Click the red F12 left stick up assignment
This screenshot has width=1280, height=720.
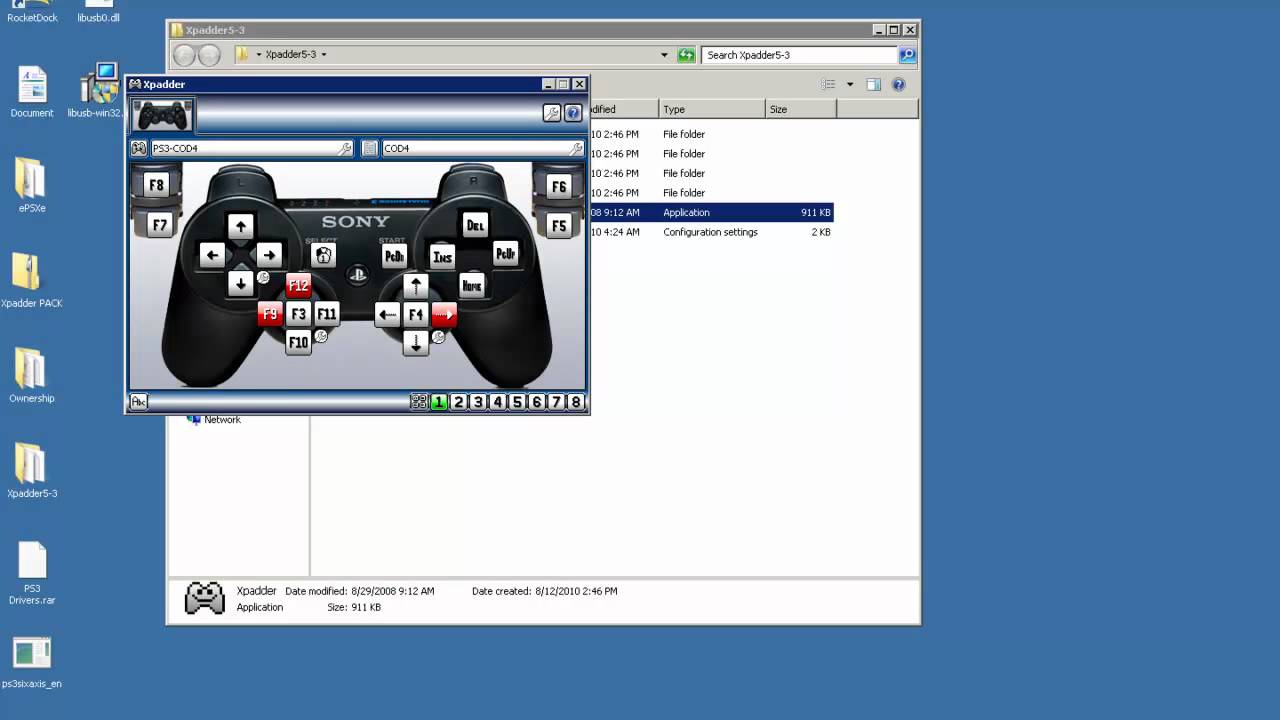298,285
